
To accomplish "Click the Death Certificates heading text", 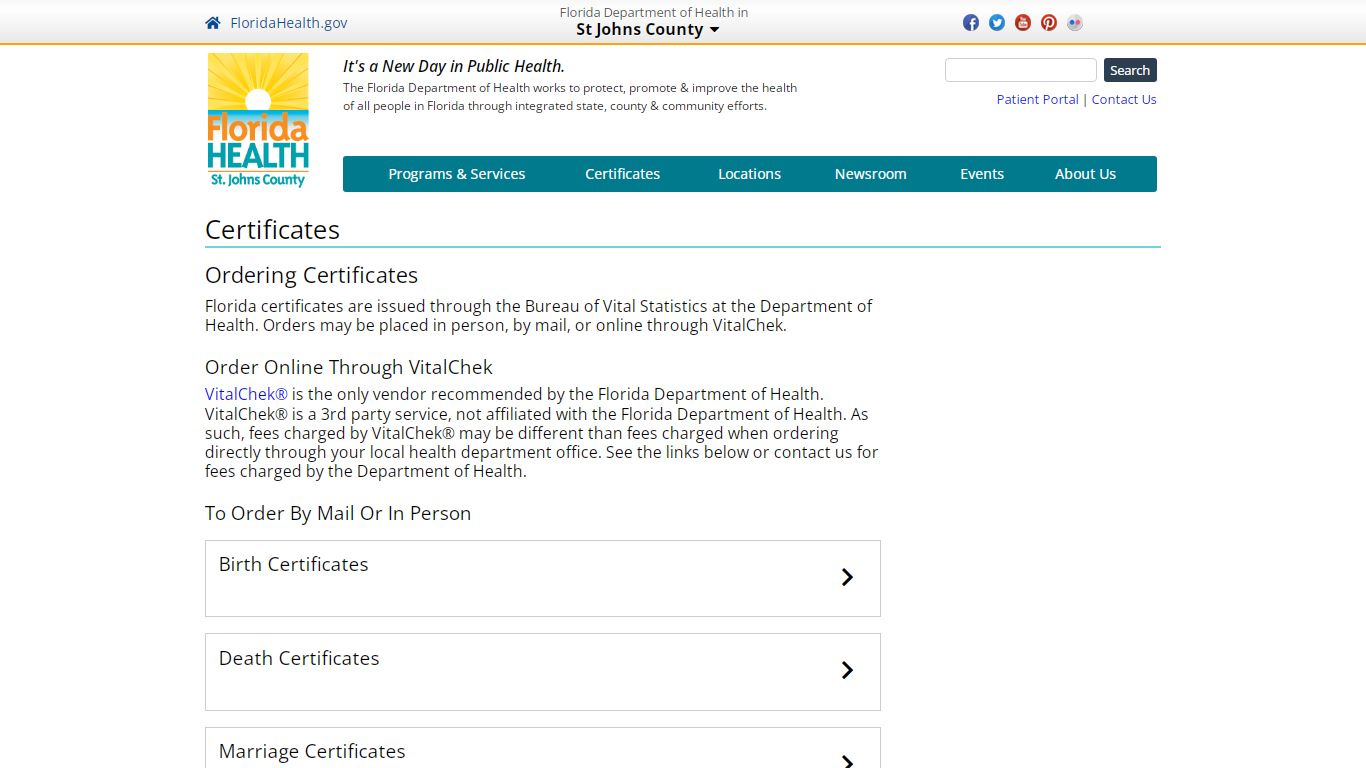I will (x=299, y=658).
